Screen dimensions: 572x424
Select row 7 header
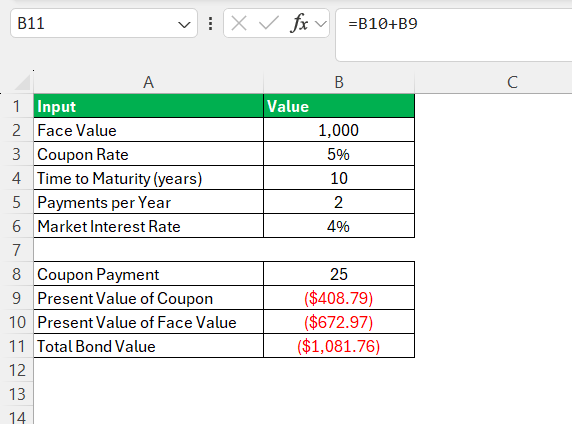click(x=16, y=250)
